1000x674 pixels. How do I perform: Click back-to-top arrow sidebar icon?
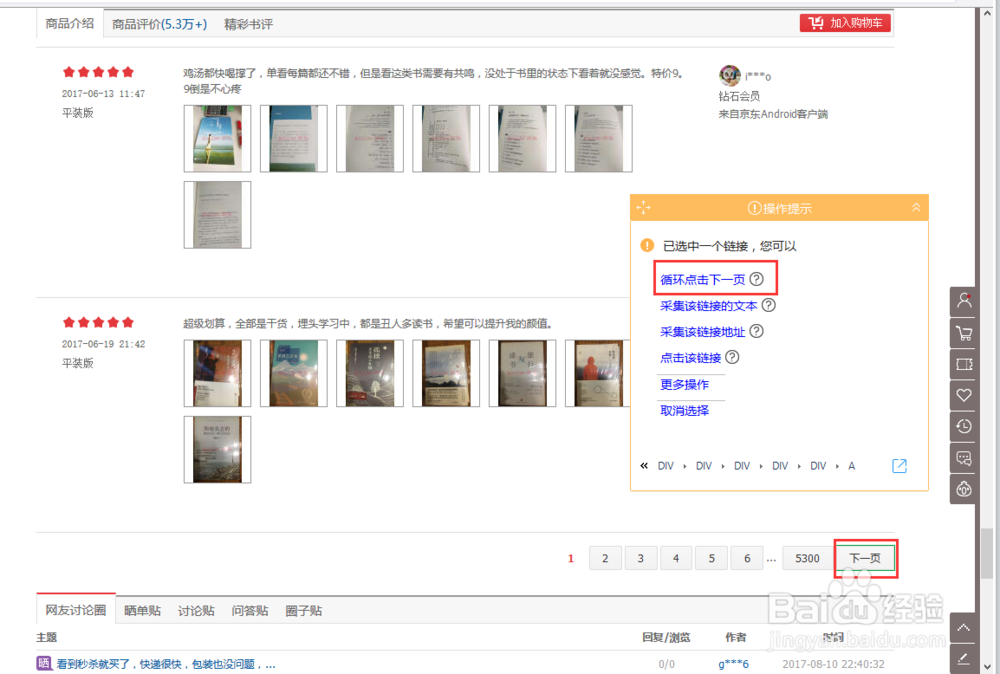point(963,628)
